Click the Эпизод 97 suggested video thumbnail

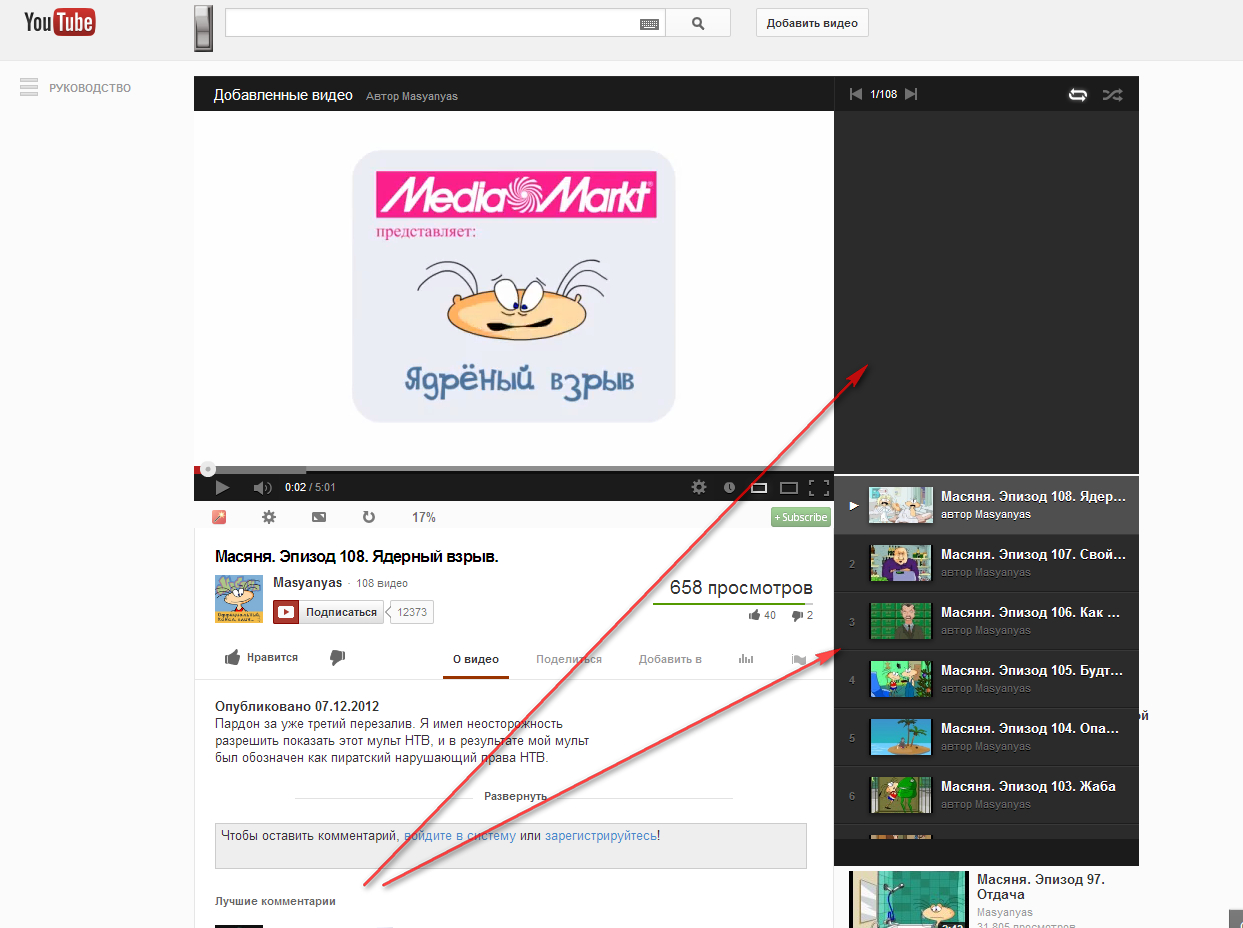[909, 900]
